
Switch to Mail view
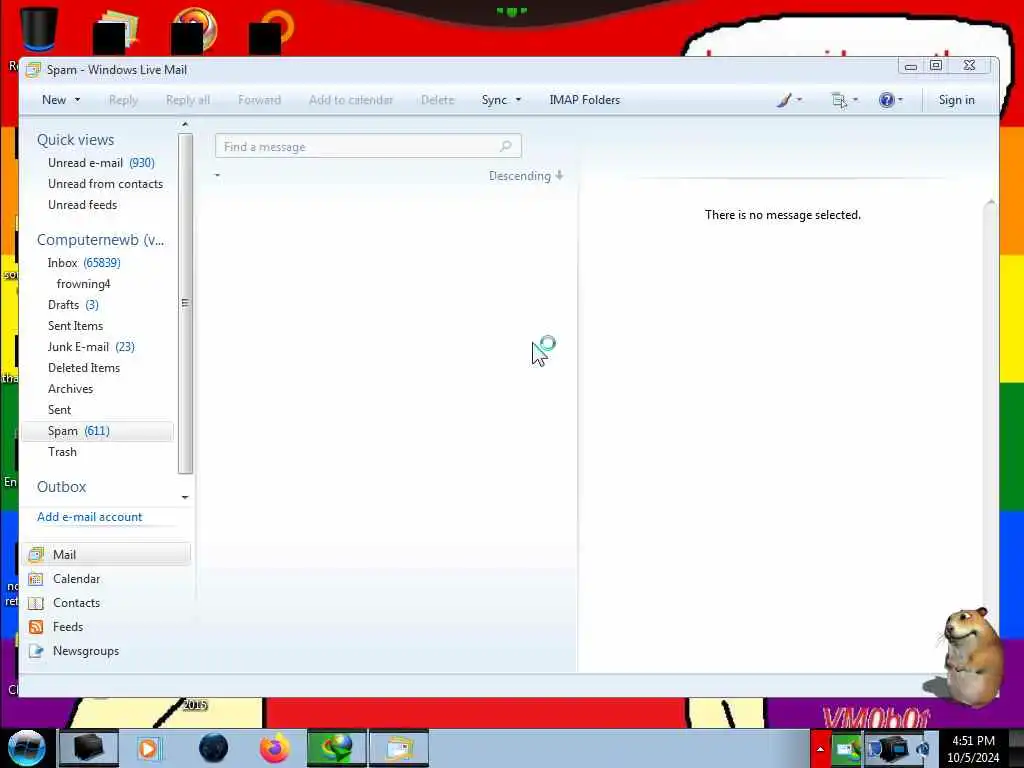click(107, 554)
